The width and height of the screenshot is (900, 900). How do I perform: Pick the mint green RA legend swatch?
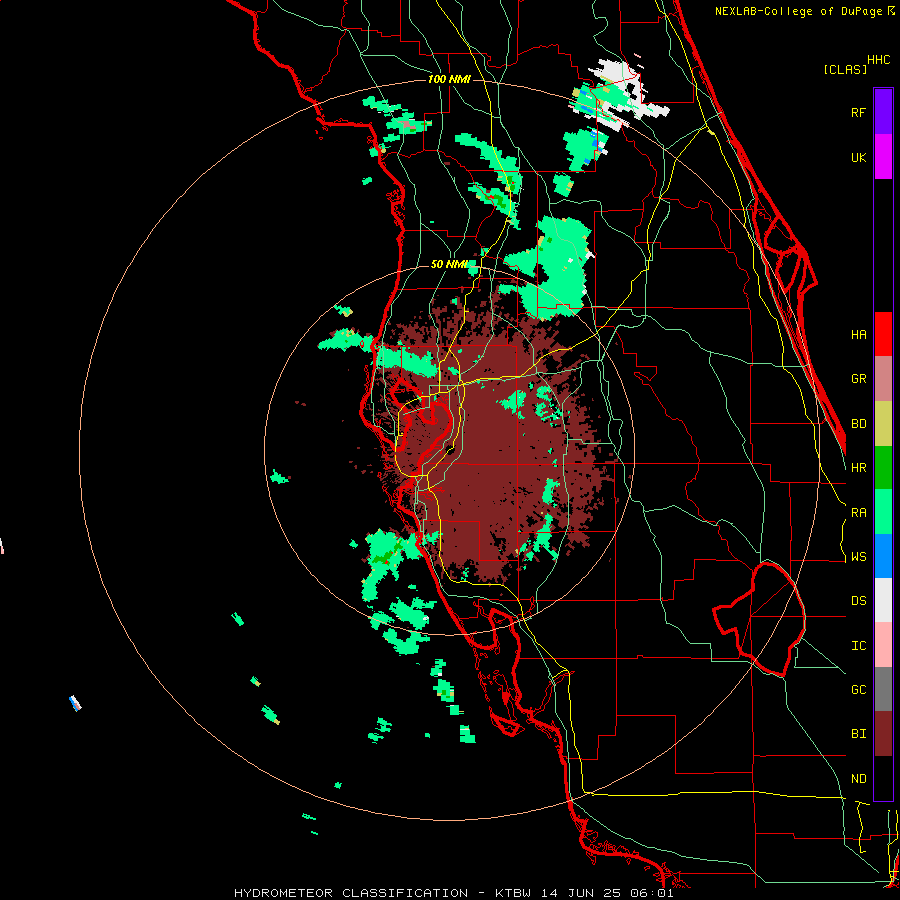[883, 512]
